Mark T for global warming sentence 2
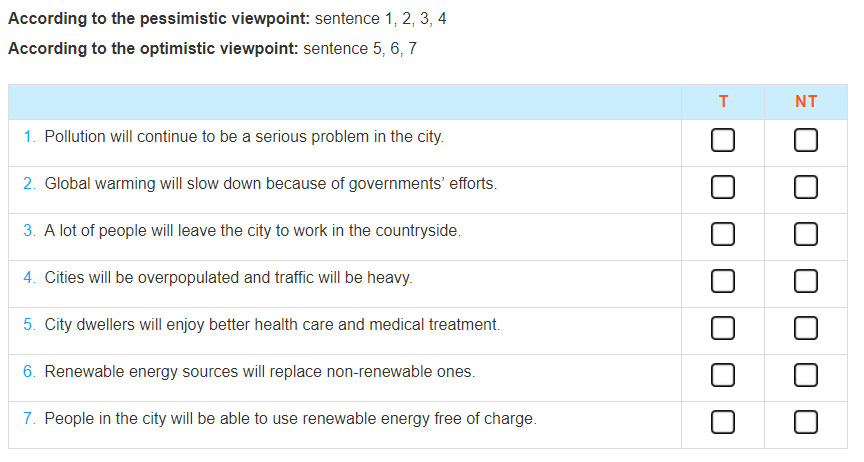 pos(722,187)
